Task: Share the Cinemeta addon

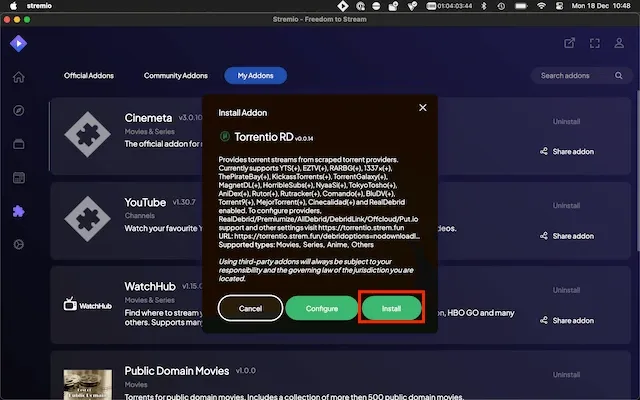Action: pos(567,151)
